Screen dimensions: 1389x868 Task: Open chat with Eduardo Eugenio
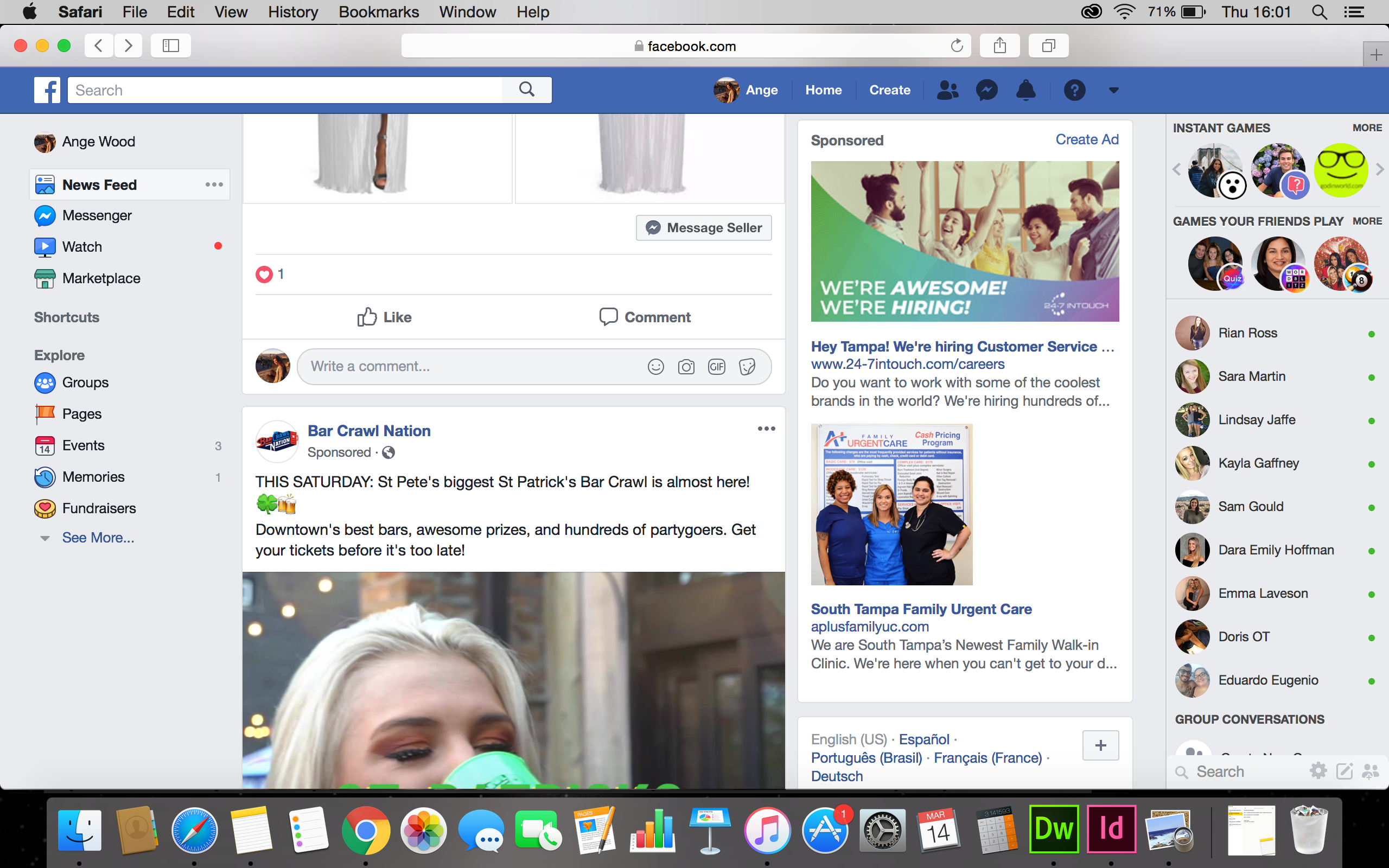[1277, 680]
